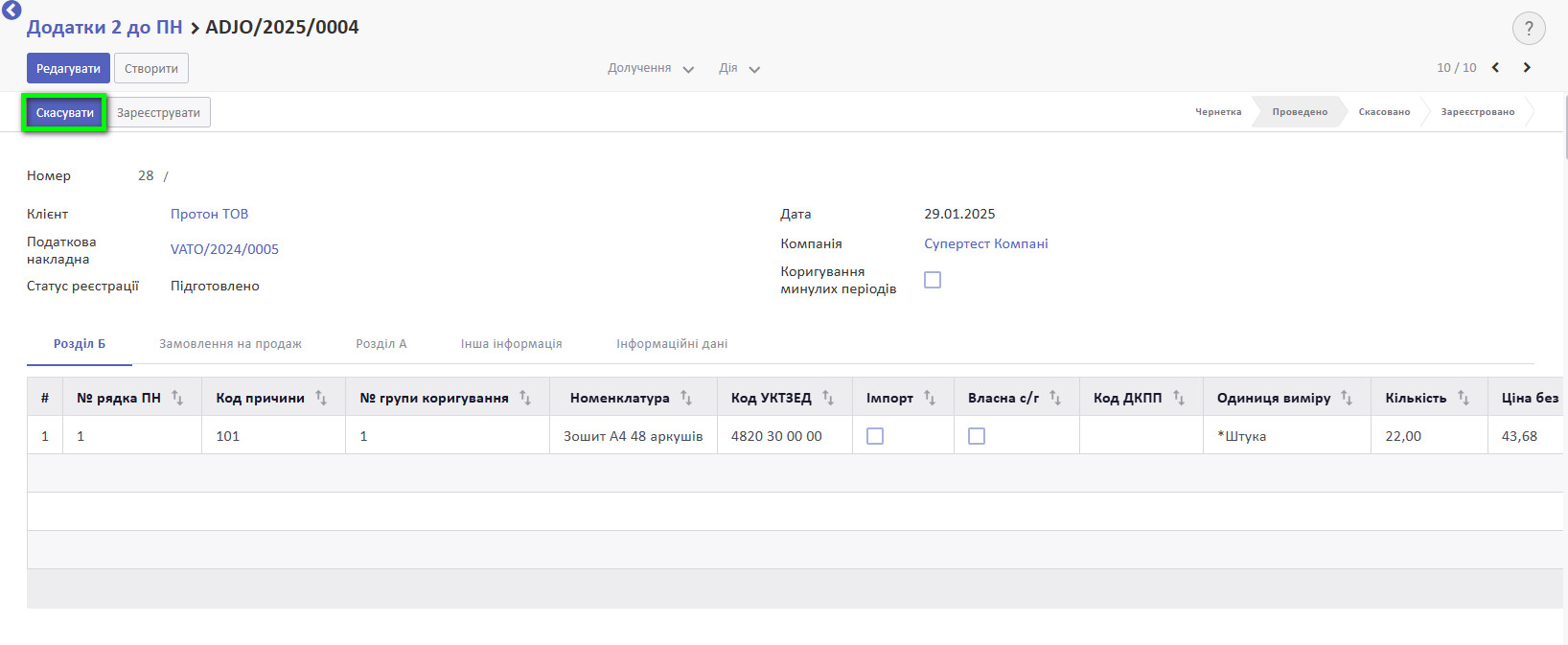Sort by № групи коригування icon
The height and width of the screenshot is (645, 1568).
coord(525,398)
